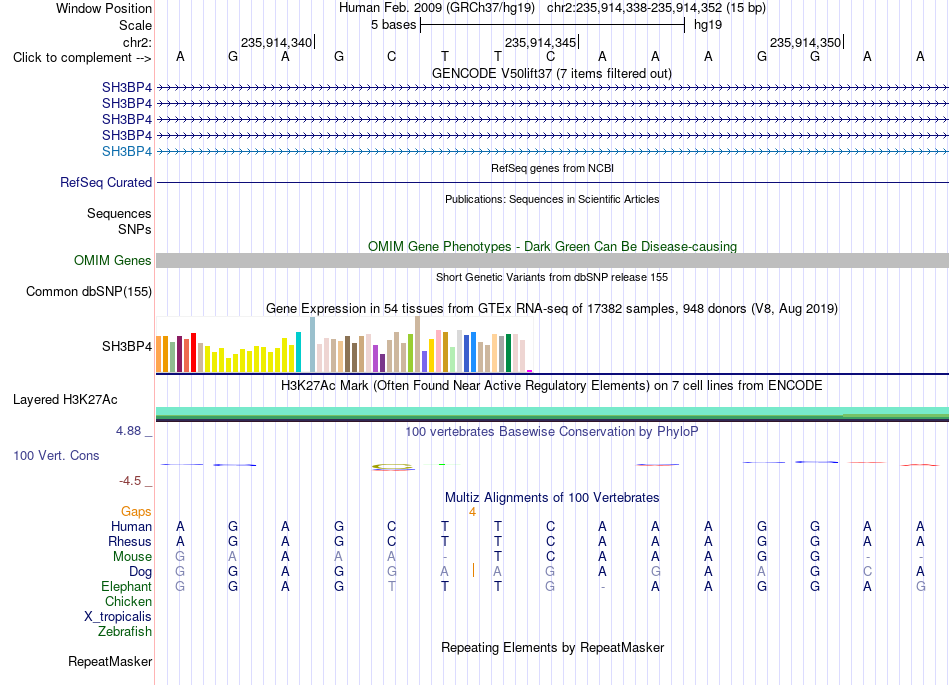Select the Chicken alignment row label
950x685 pixels.
tap(128, 601)
